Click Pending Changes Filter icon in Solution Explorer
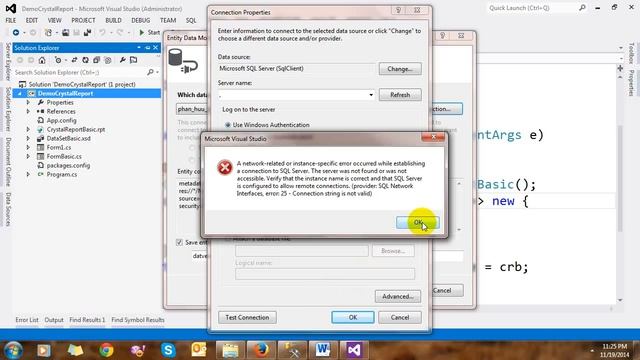 pyautogui.click(x=58, y=60)
